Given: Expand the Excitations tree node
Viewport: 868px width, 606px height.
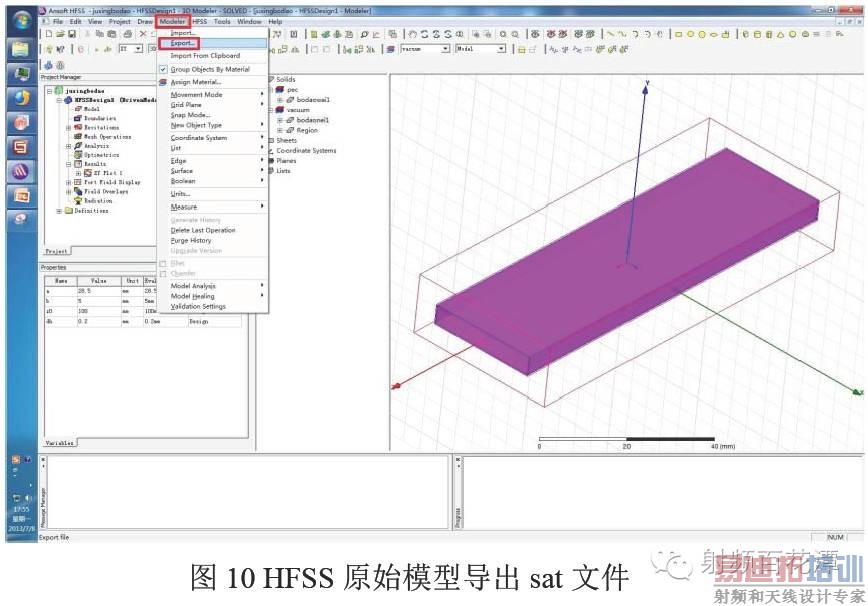Looking at the screenshot, I should coord(69,127).
